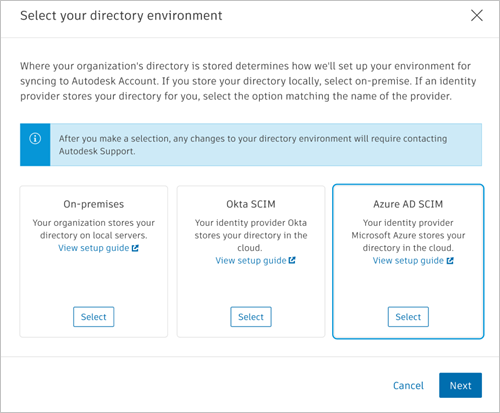Open the On-premises View setup guide link
The height and width of the screenshot is (413, 500).
tap(94, 248)
